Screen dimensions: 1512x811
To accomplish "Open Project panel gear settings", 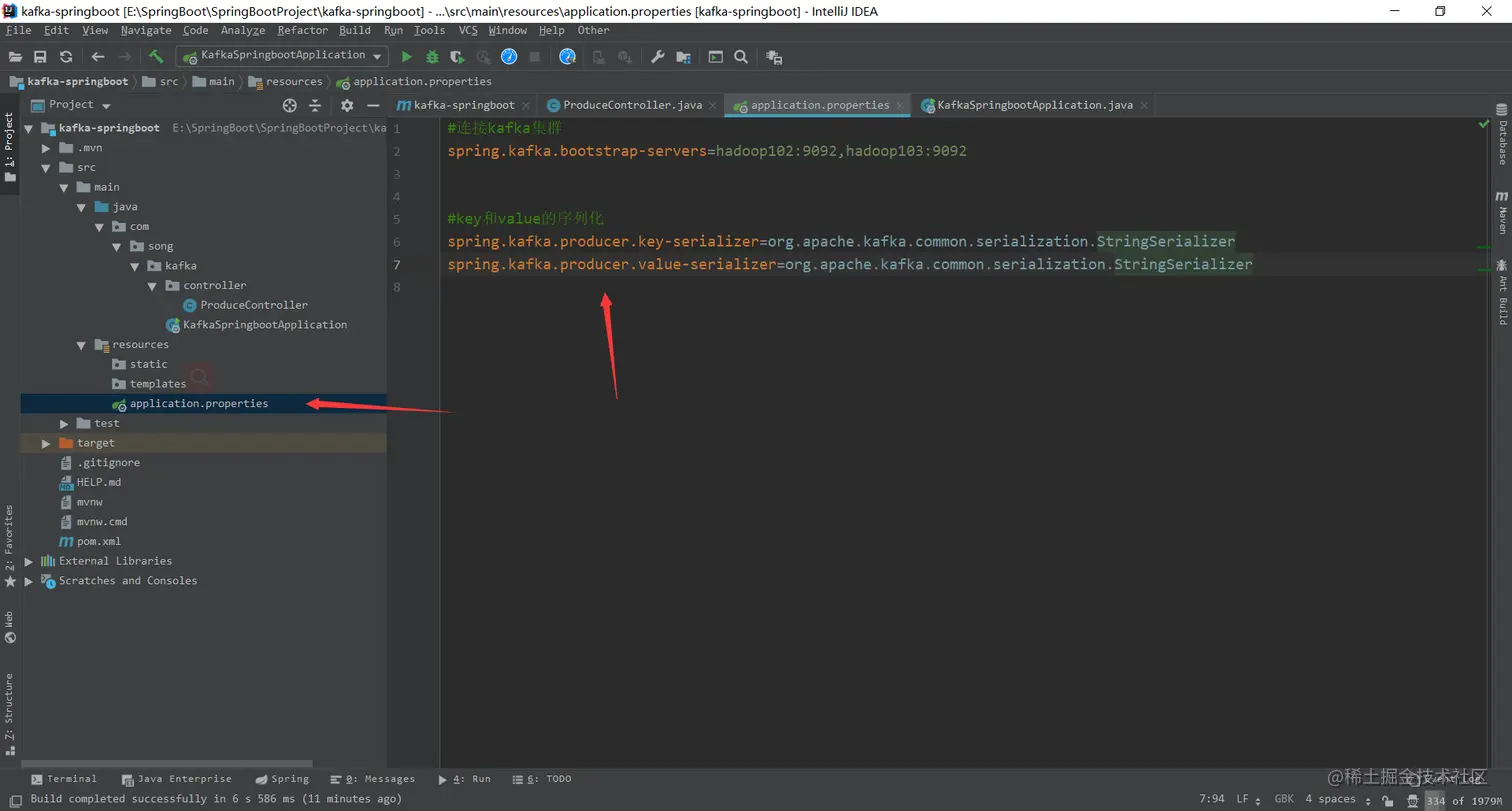I will click(347, 105).
